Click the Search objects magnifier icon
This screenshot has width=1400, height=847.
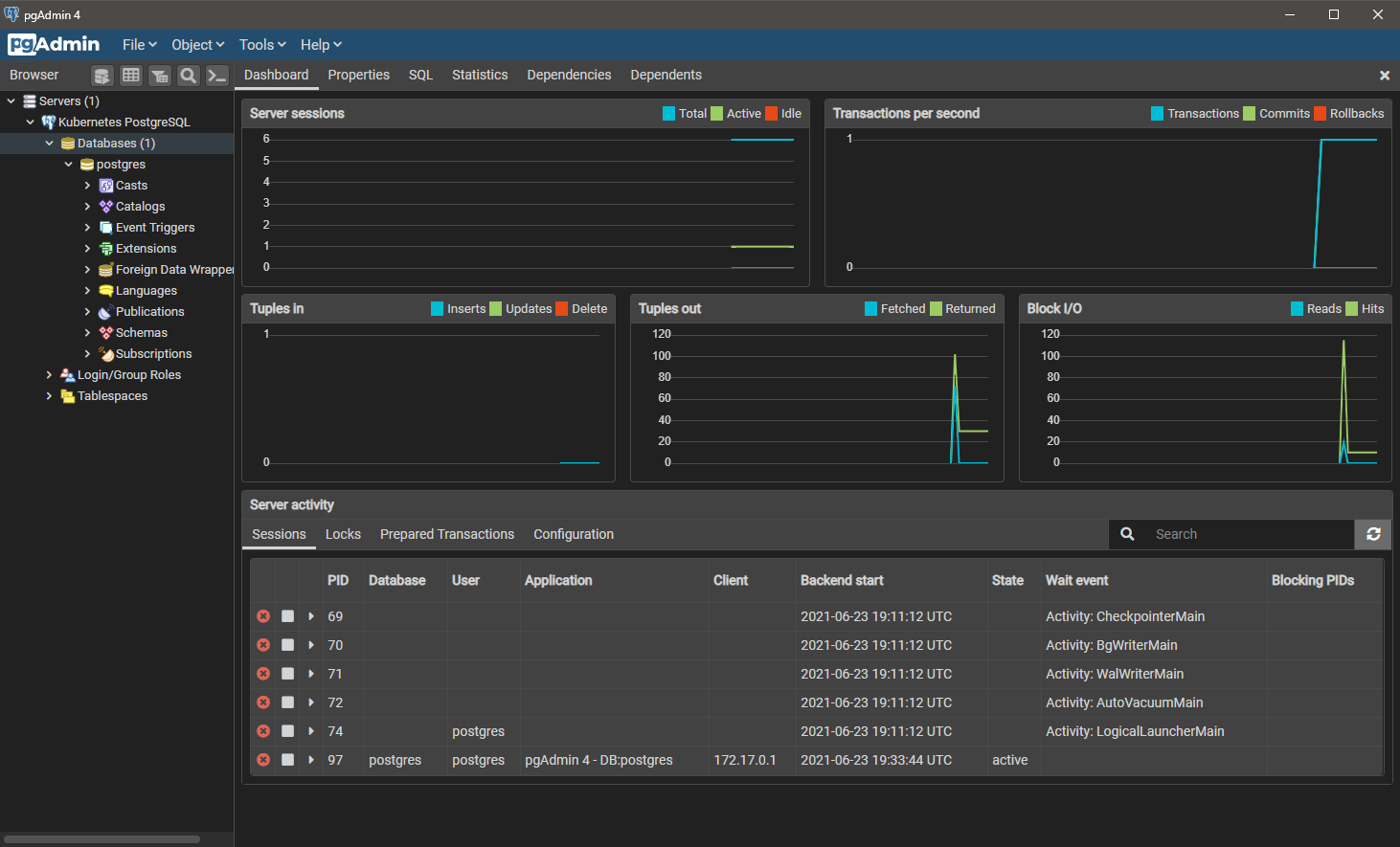188,75
